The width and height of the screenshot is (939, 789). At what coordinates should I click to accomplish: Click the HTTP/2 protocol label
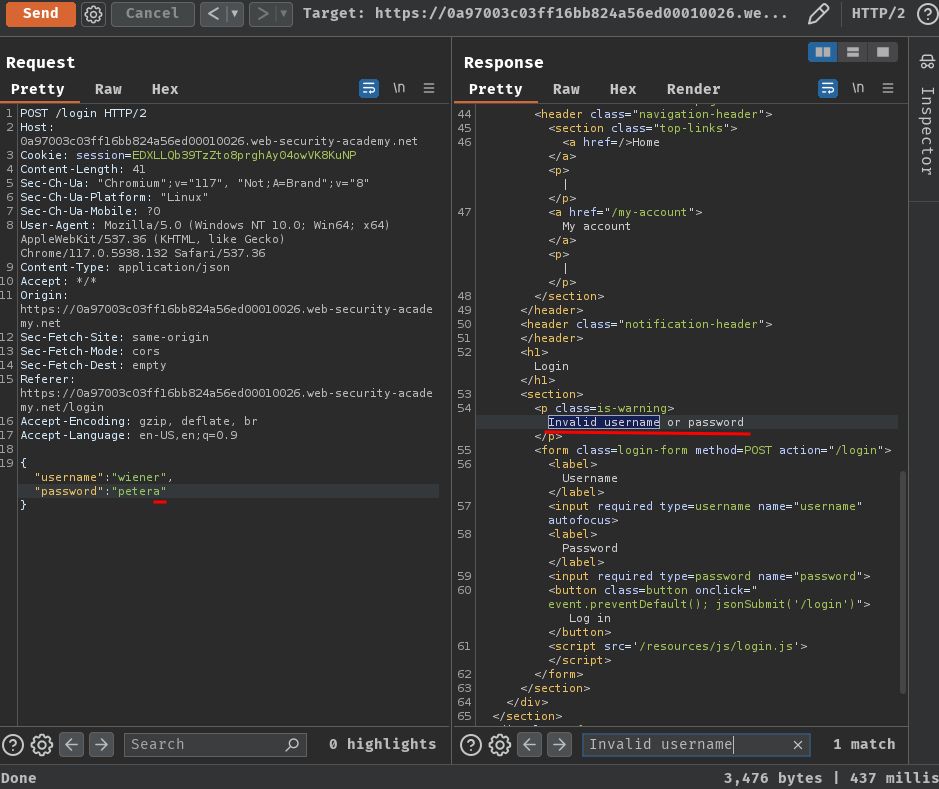tap(878, 13)
